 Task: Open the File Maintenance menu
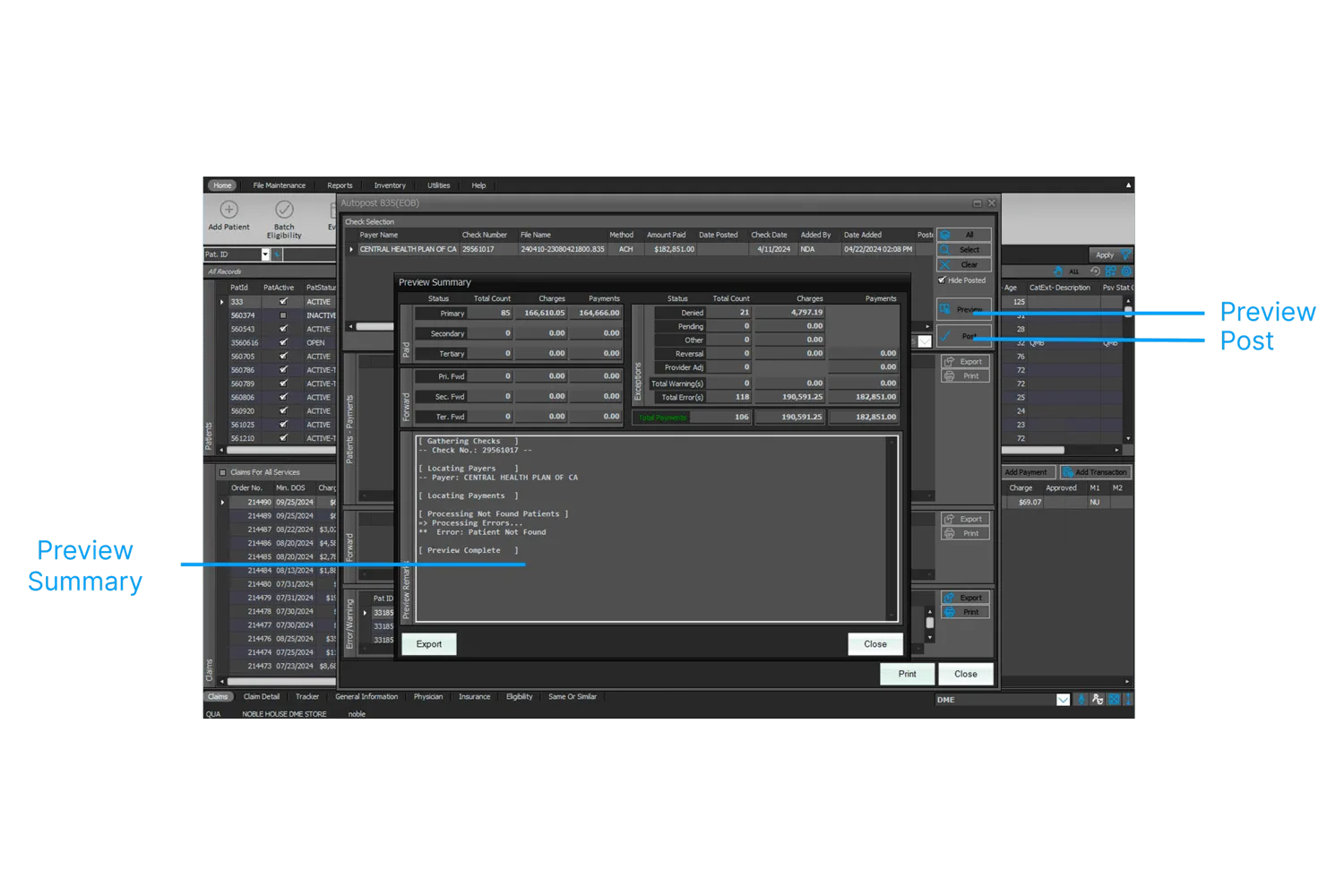[279, 185]
